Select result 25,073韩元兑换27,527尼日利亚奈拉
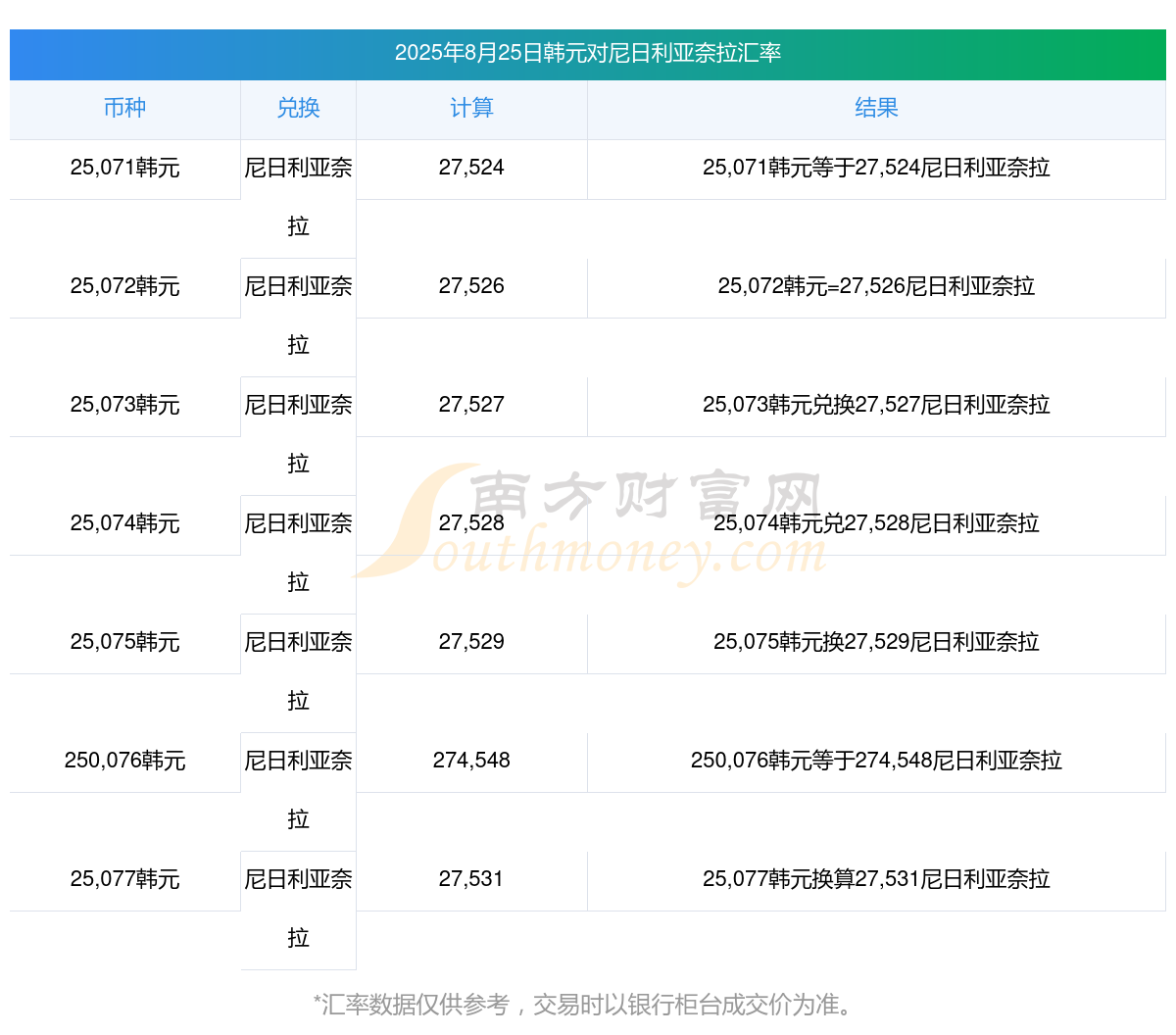 [x=876, y=405]
